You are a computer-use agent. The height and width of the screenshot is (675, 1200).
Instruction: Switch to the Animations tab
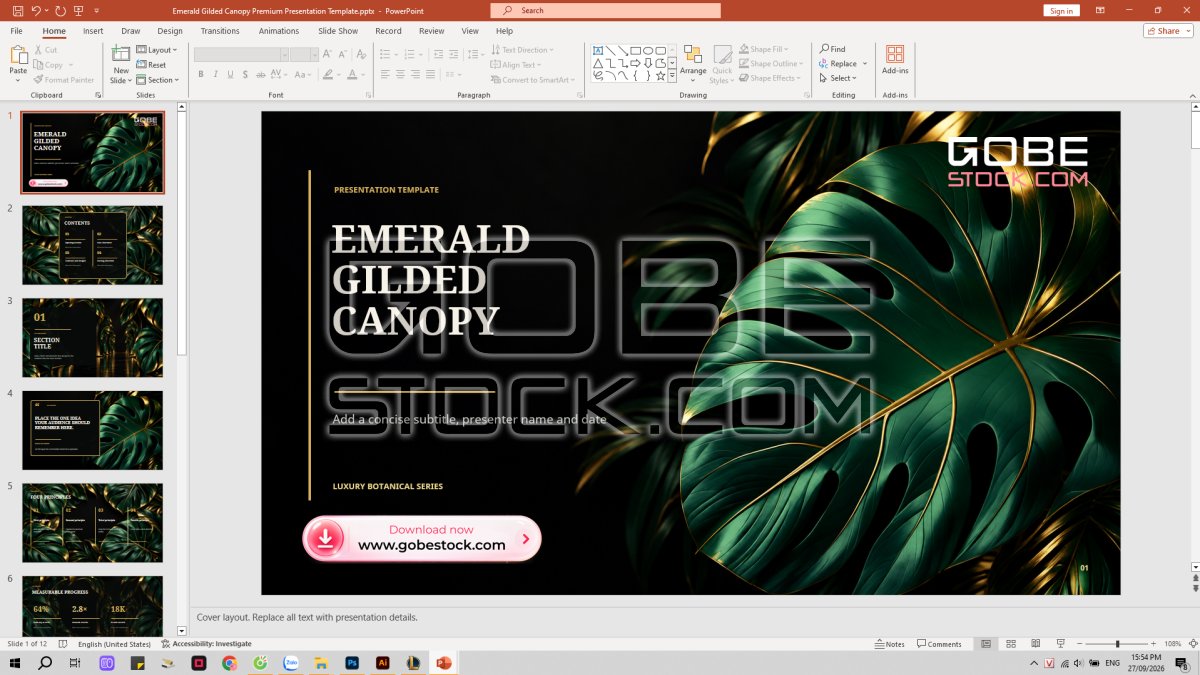tap(279, 31)
